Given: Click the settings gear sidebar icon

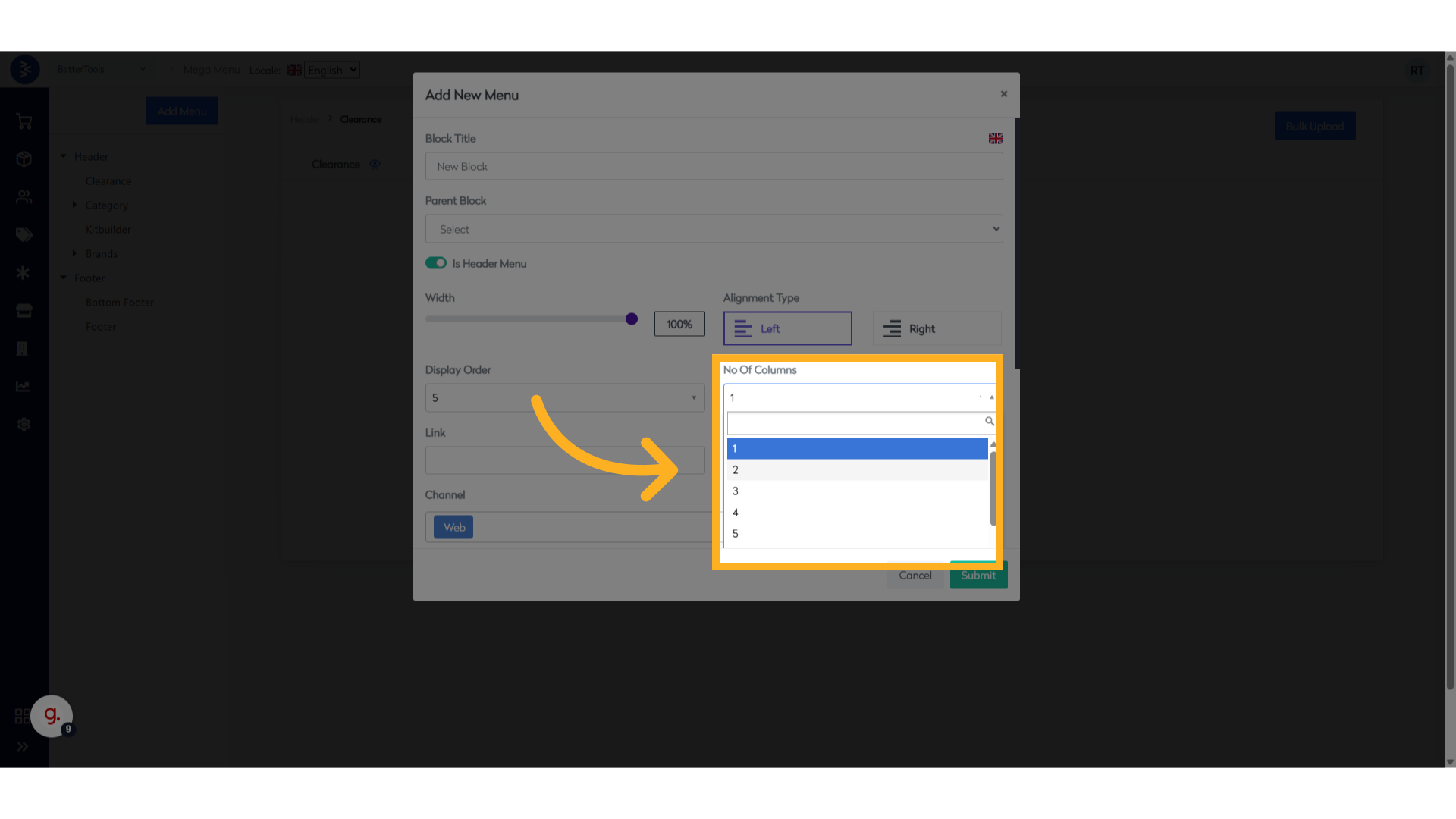Looking at the screenshot, I should click(24, 425).
